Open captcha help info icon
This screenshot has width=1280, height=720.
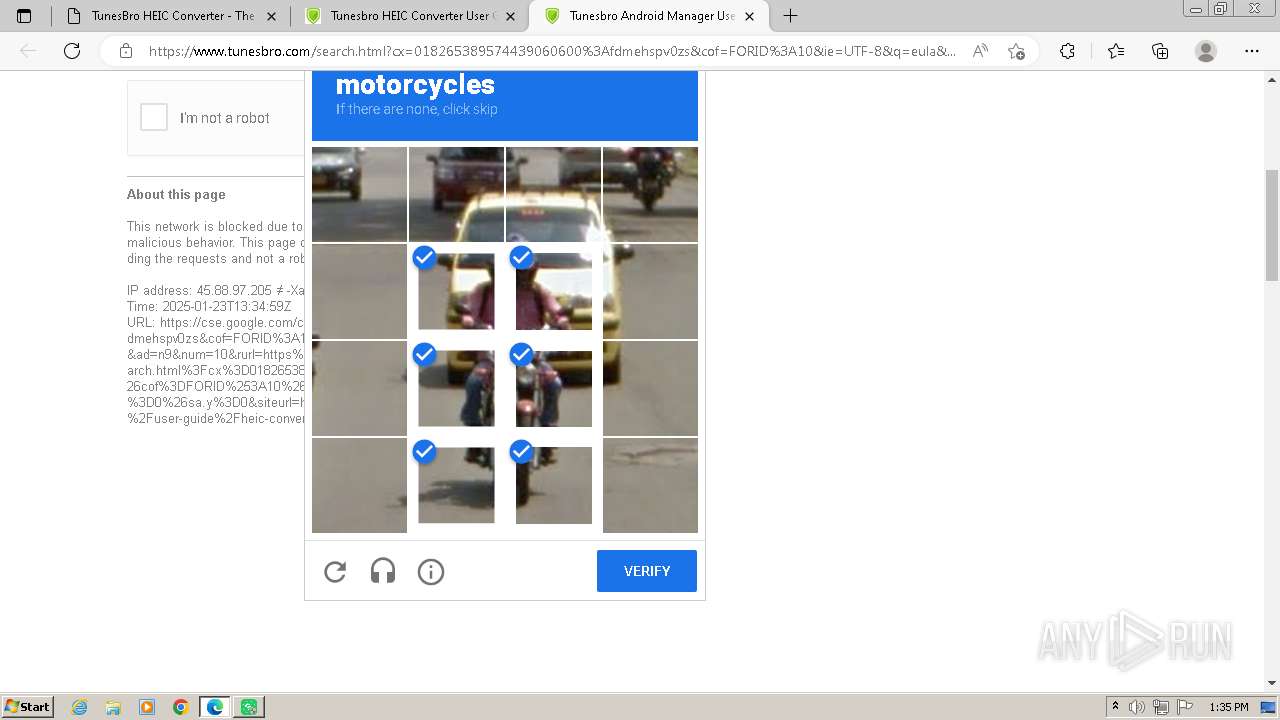click(431, 571)
